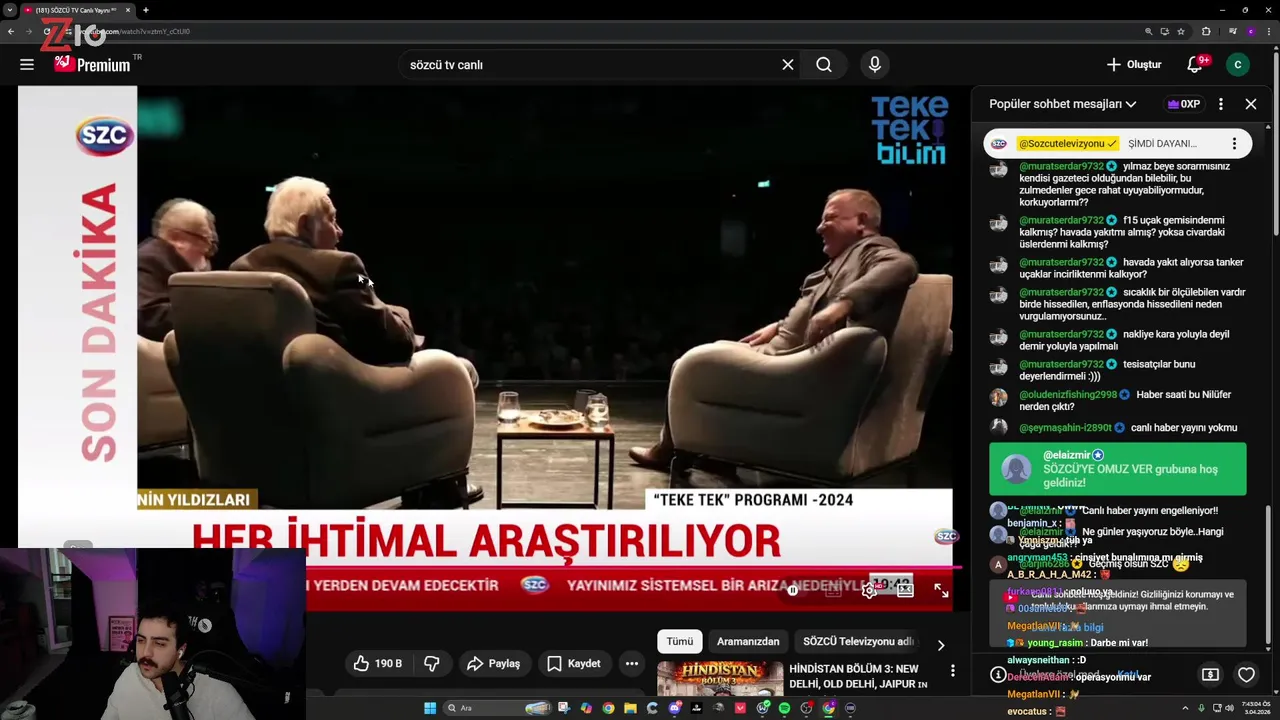Image resolution: width=1280 pixels, height=720 pixels.
Task: Open the 0XP chat points badge
Action: [x=1183, y=104]
